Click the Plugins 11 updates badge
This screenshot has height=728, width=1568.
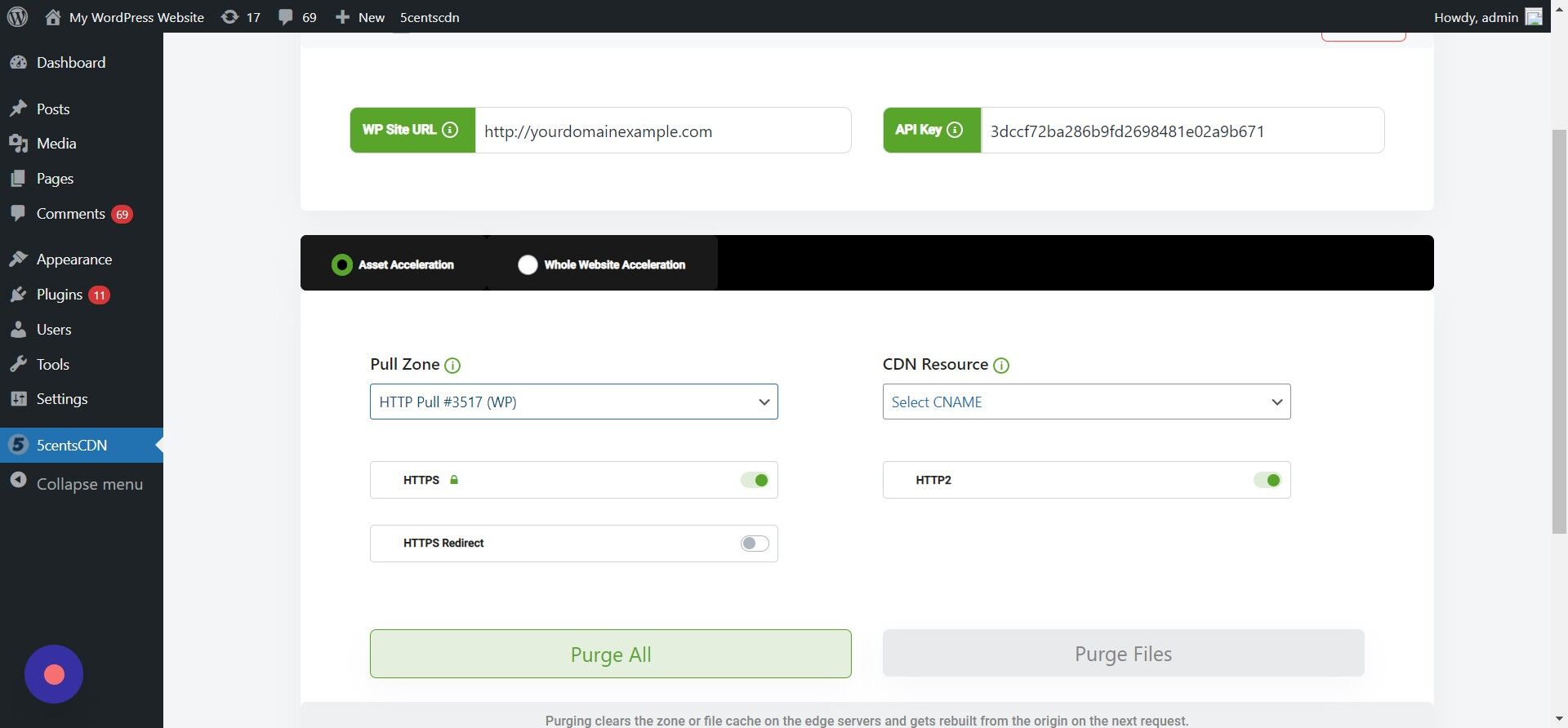pyautogui.click(x=99, y=295)
